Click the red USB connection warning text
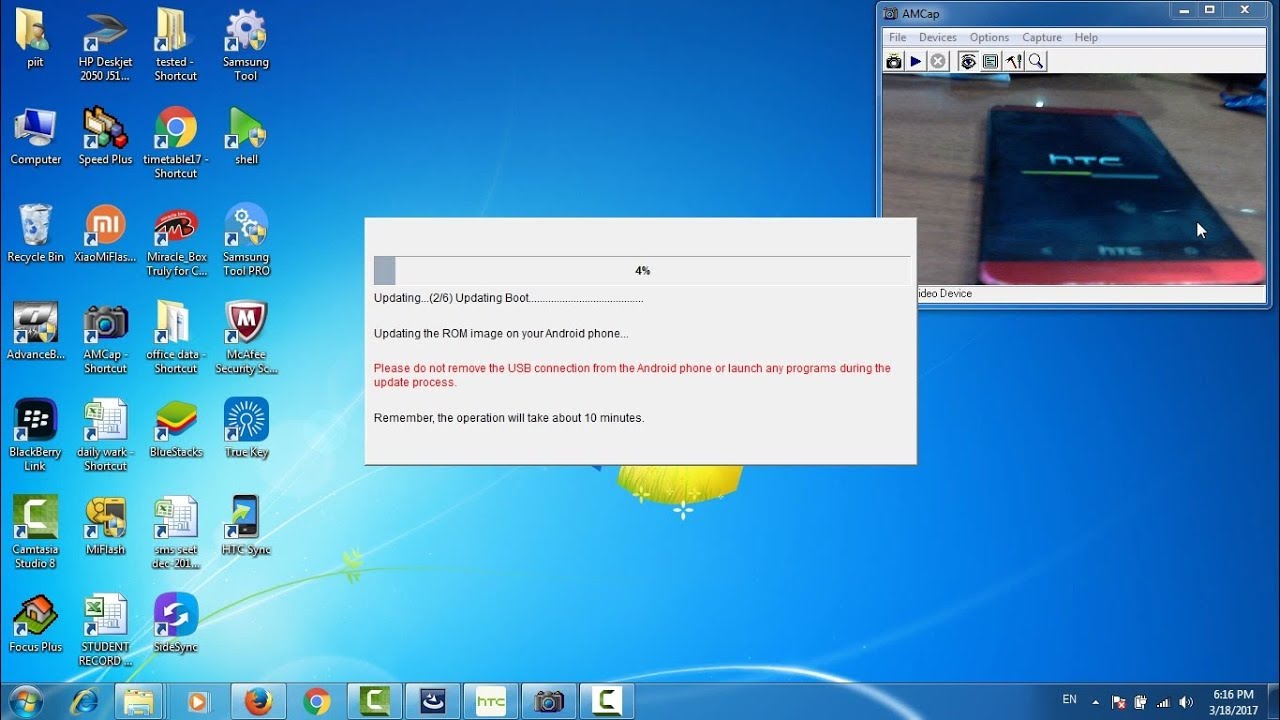This screenshot has width=1280, height=720. pos(632,375)
